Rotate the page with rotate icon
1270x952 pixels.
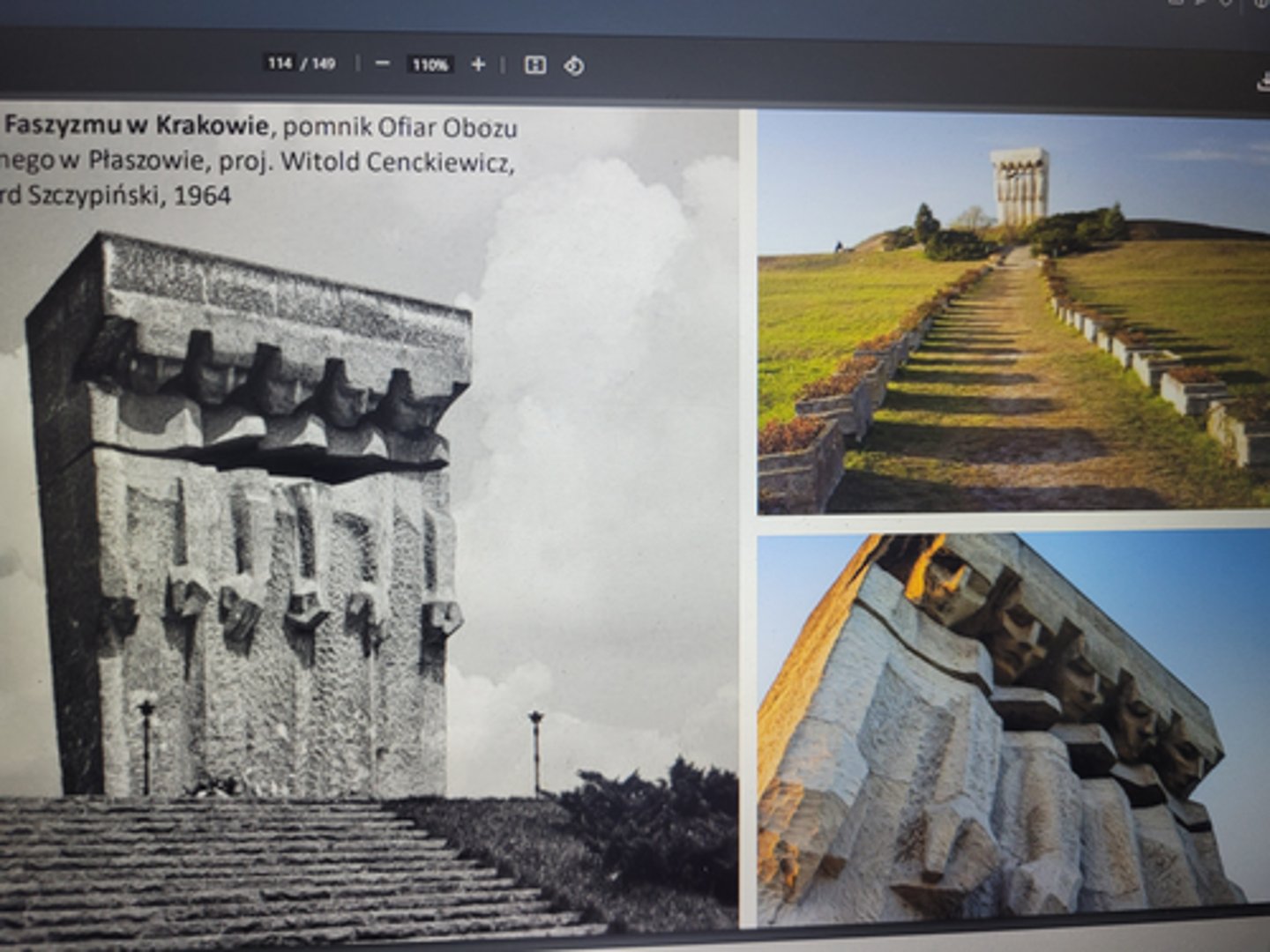574,66
